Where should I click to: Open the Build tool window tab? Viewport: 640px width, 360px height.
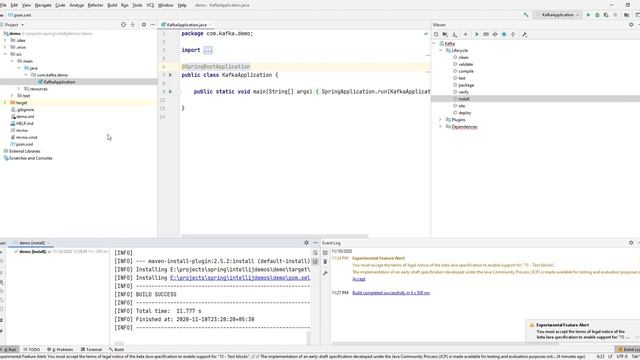(x=116, y=350)
